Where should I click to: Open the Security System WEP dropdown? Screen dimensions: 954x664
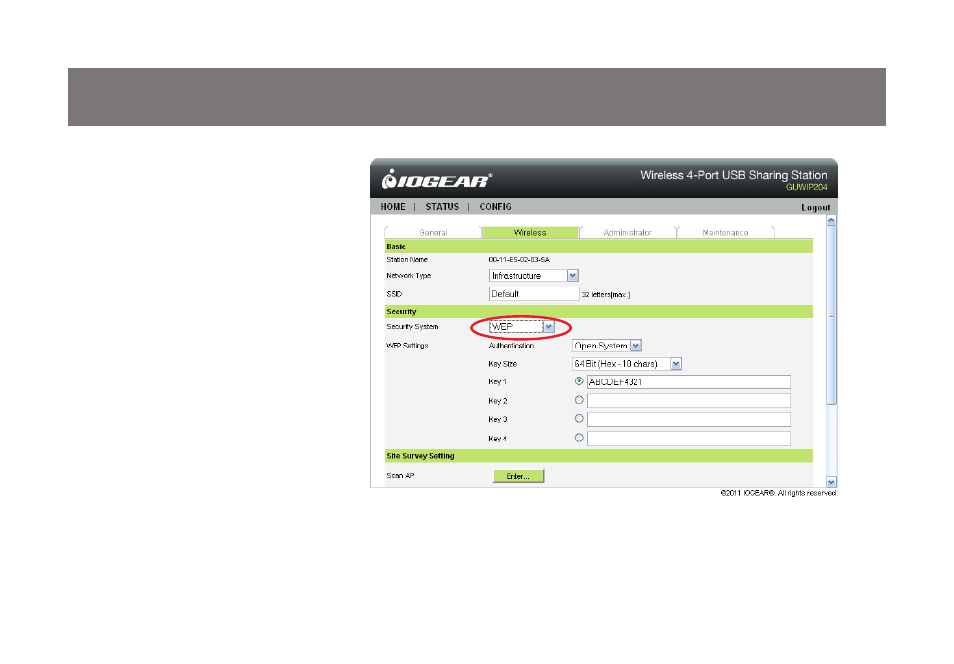click(x=522, y=327)
